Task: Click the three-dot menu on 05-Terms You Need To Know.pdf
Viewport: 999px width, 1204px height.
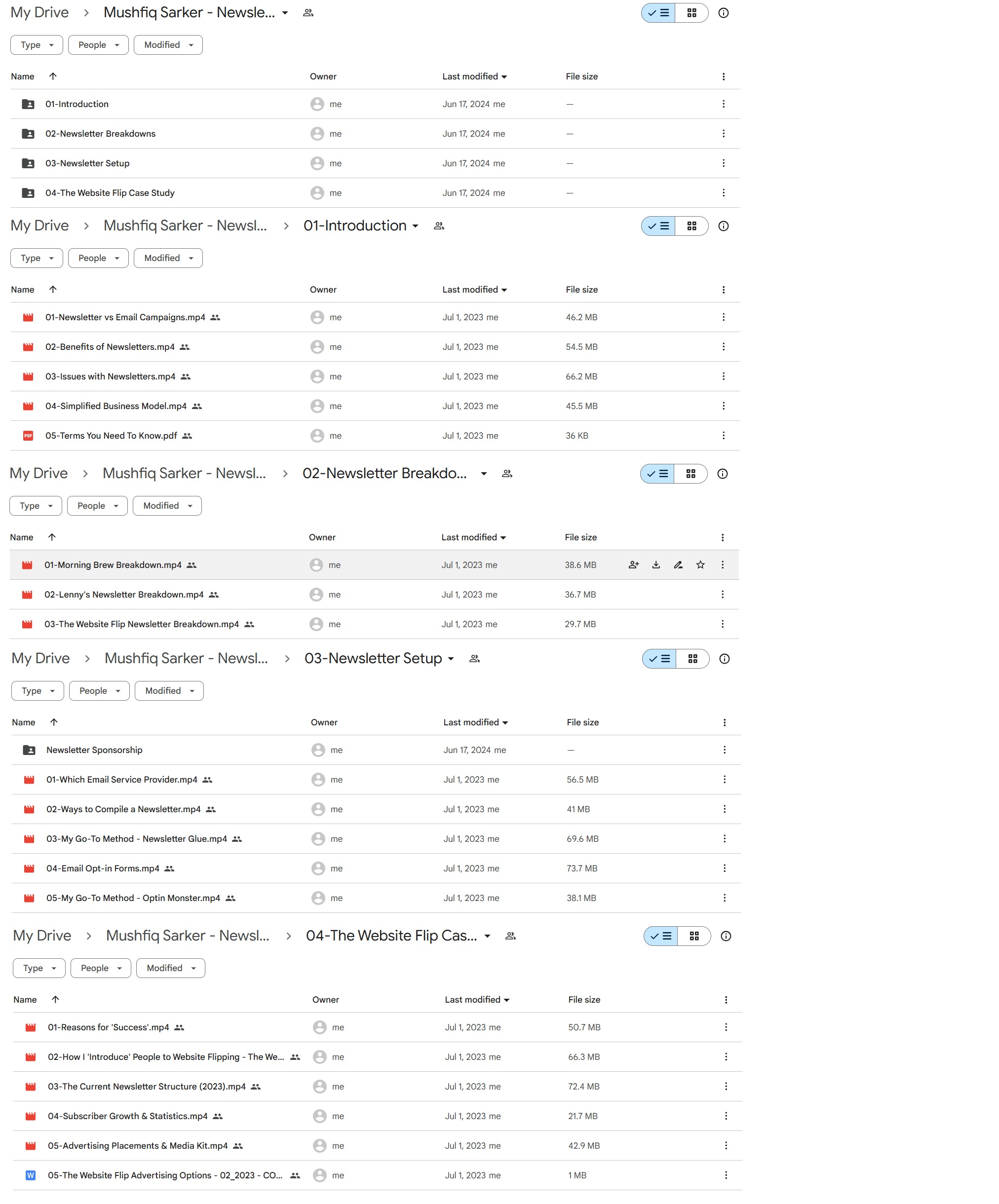Action: (x=725, y=435)
